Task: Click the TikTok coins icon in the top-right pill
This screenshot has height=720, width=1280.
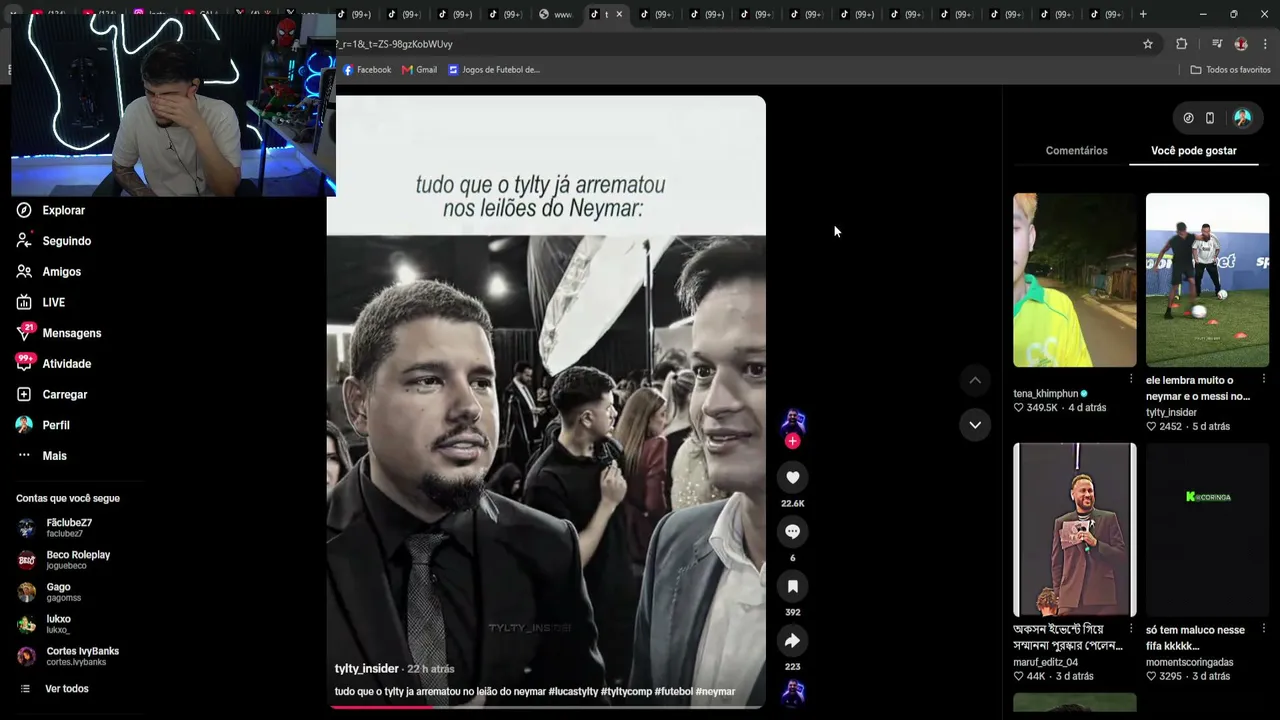Action: click(1188, 118)
